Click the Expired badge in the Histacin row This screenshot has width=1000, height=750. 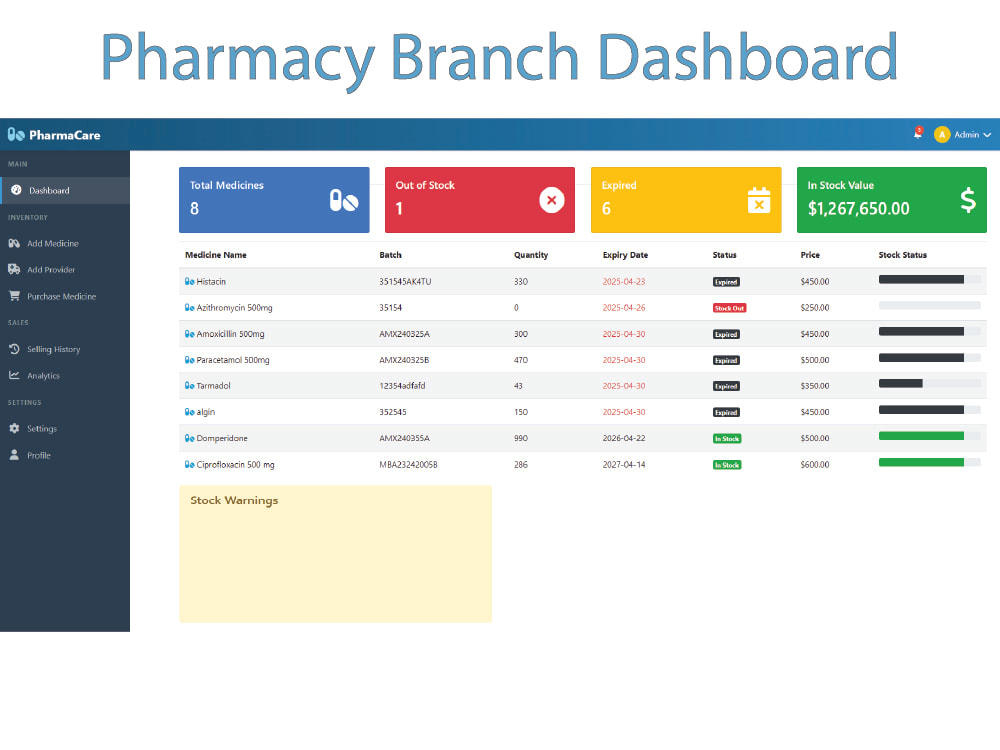point(726,282)
